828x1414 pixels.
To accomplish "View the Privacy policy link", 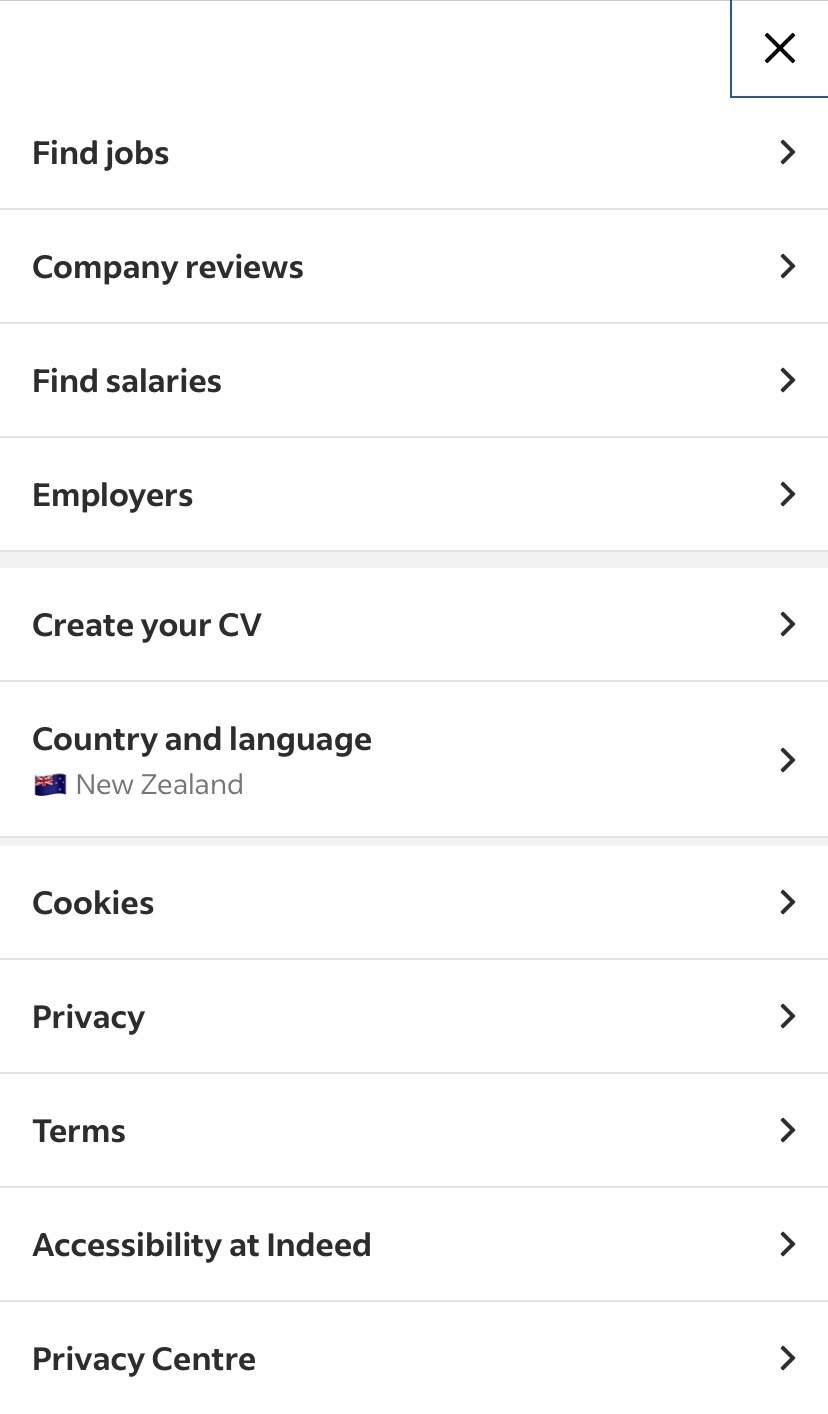I will (89, 1017).
